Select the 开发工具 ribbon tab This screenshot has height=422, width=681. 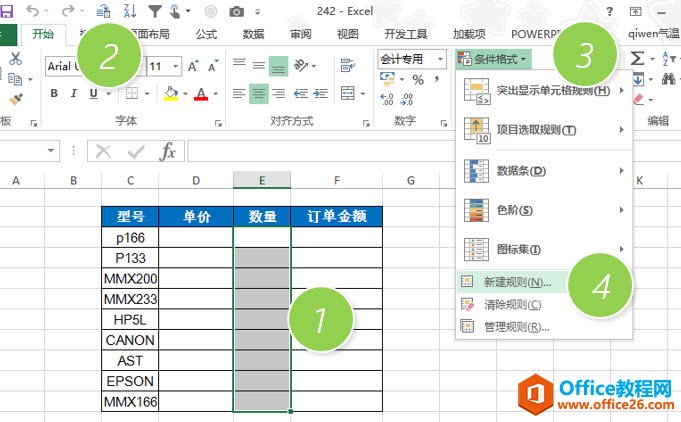406,34
